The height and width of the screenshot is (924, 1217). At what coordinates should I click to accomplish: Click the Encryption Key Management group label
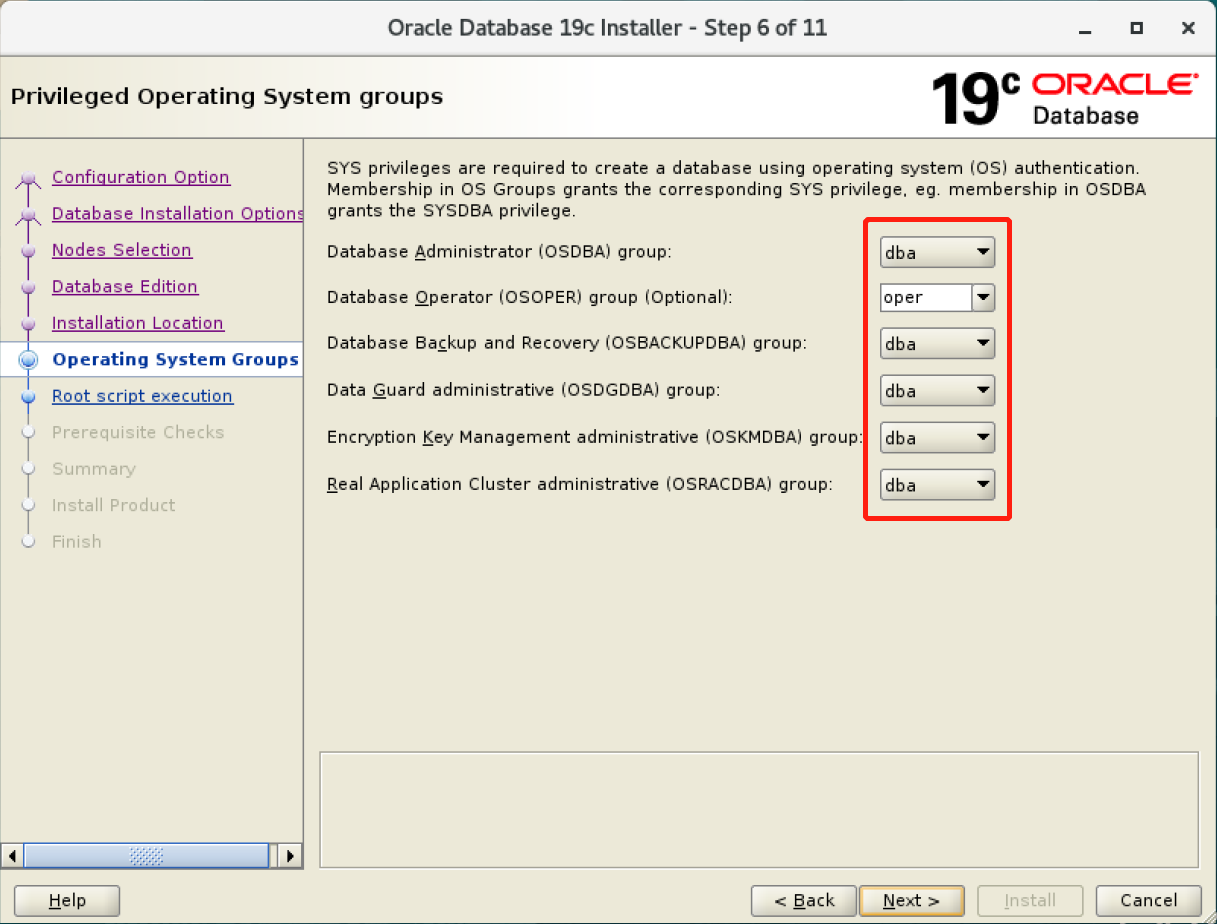pyautogui.click(x=595, y=437)
